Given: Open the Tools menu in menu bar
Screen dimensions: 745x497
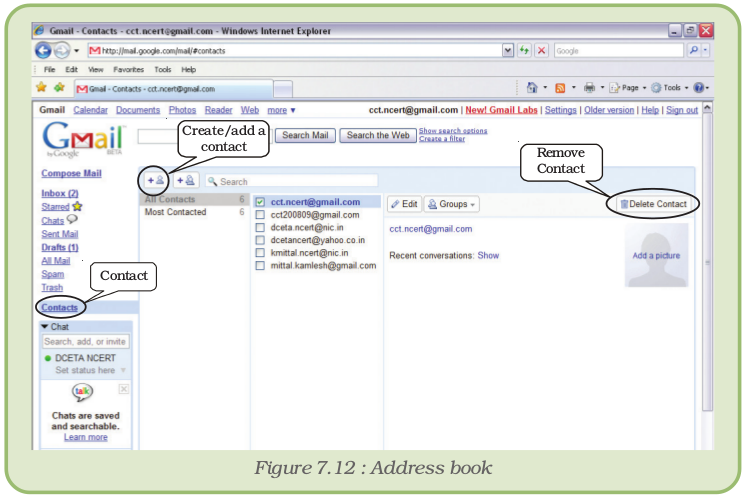Looking at the screenshot, I should click(x=162, y=70).
